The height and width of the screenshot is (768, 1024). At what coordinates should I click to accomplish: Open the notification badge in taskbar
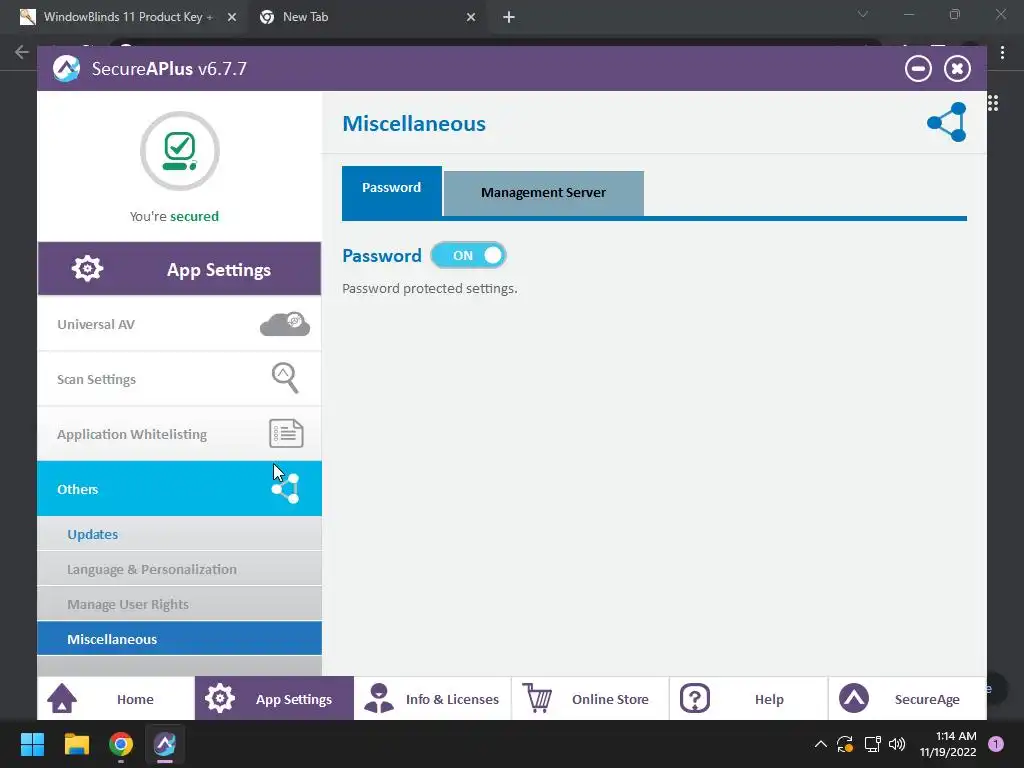(x=996, y=744)
